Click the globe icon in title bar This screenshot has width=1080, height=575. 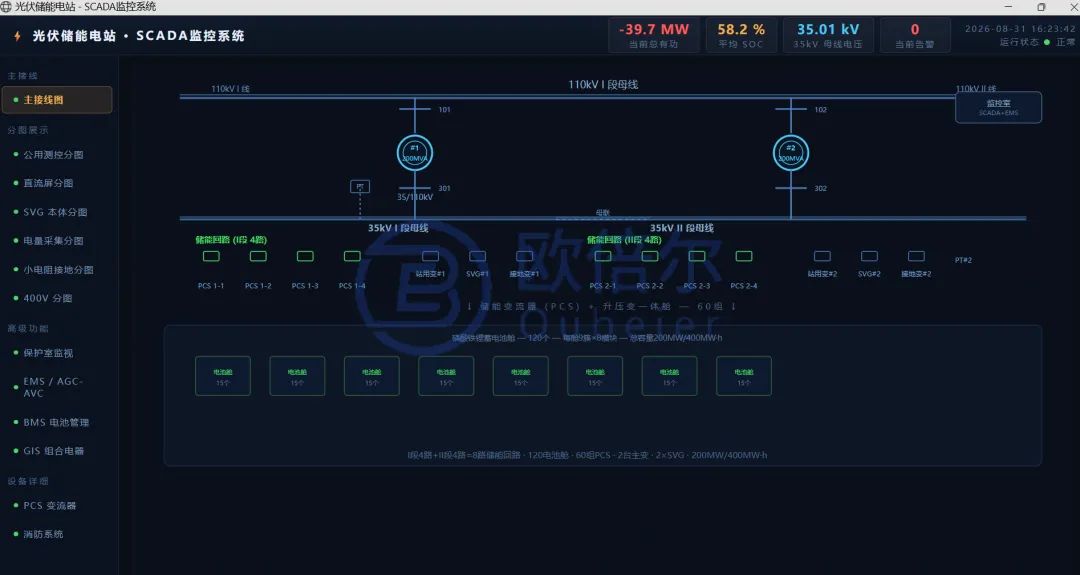(6, 7)
